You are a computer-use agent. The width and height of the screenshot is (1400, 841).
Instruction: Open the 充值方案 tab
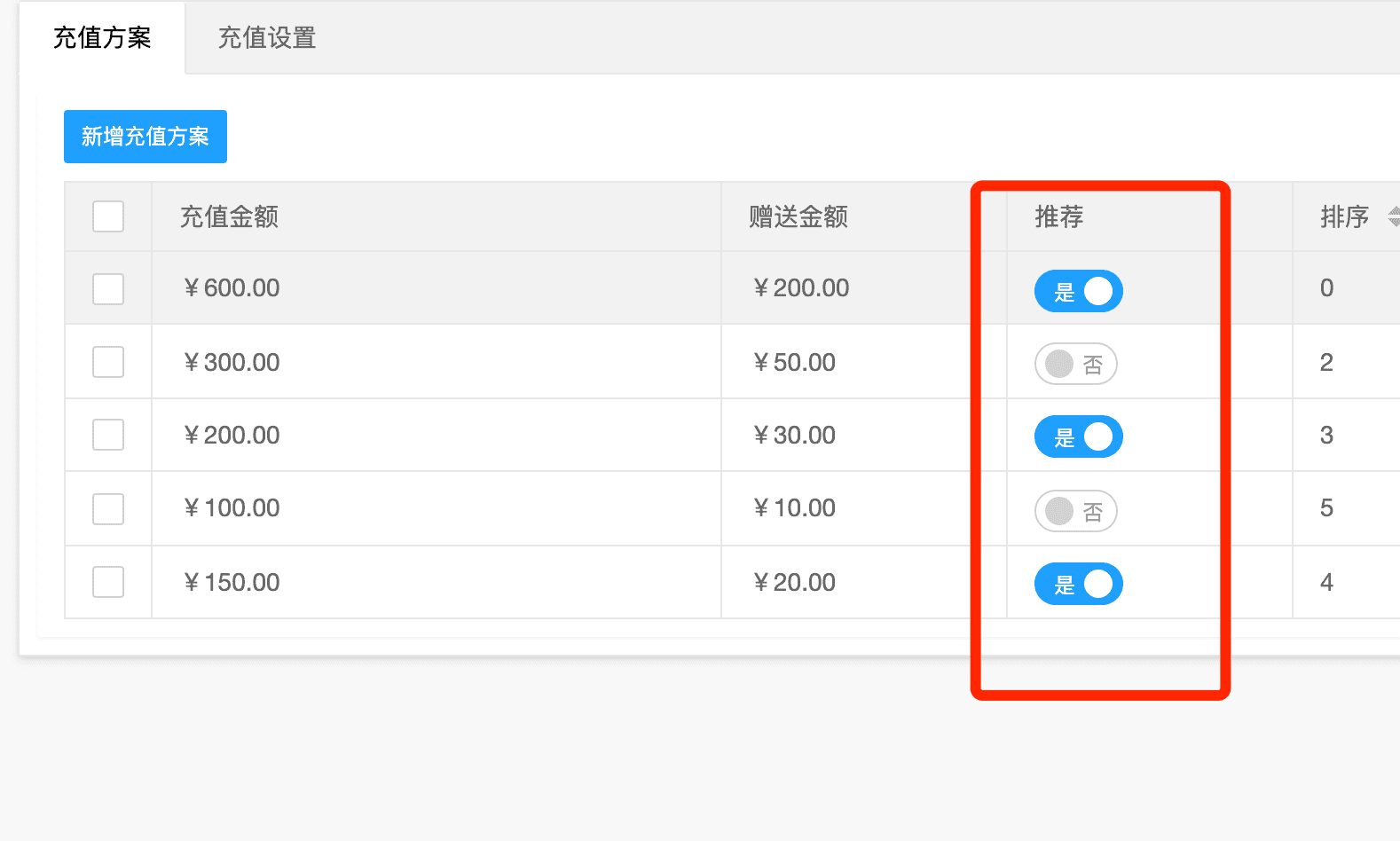102,38
